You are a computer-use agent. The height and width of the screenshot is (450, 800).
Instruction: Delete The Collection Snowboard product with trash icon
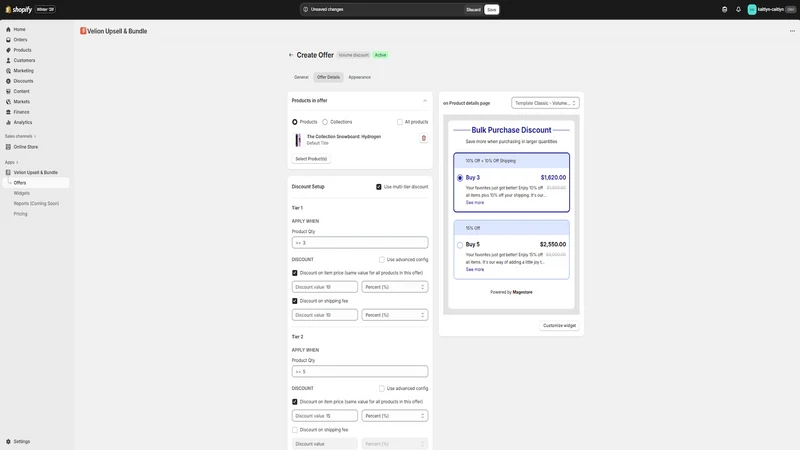[x=423, y=138]
